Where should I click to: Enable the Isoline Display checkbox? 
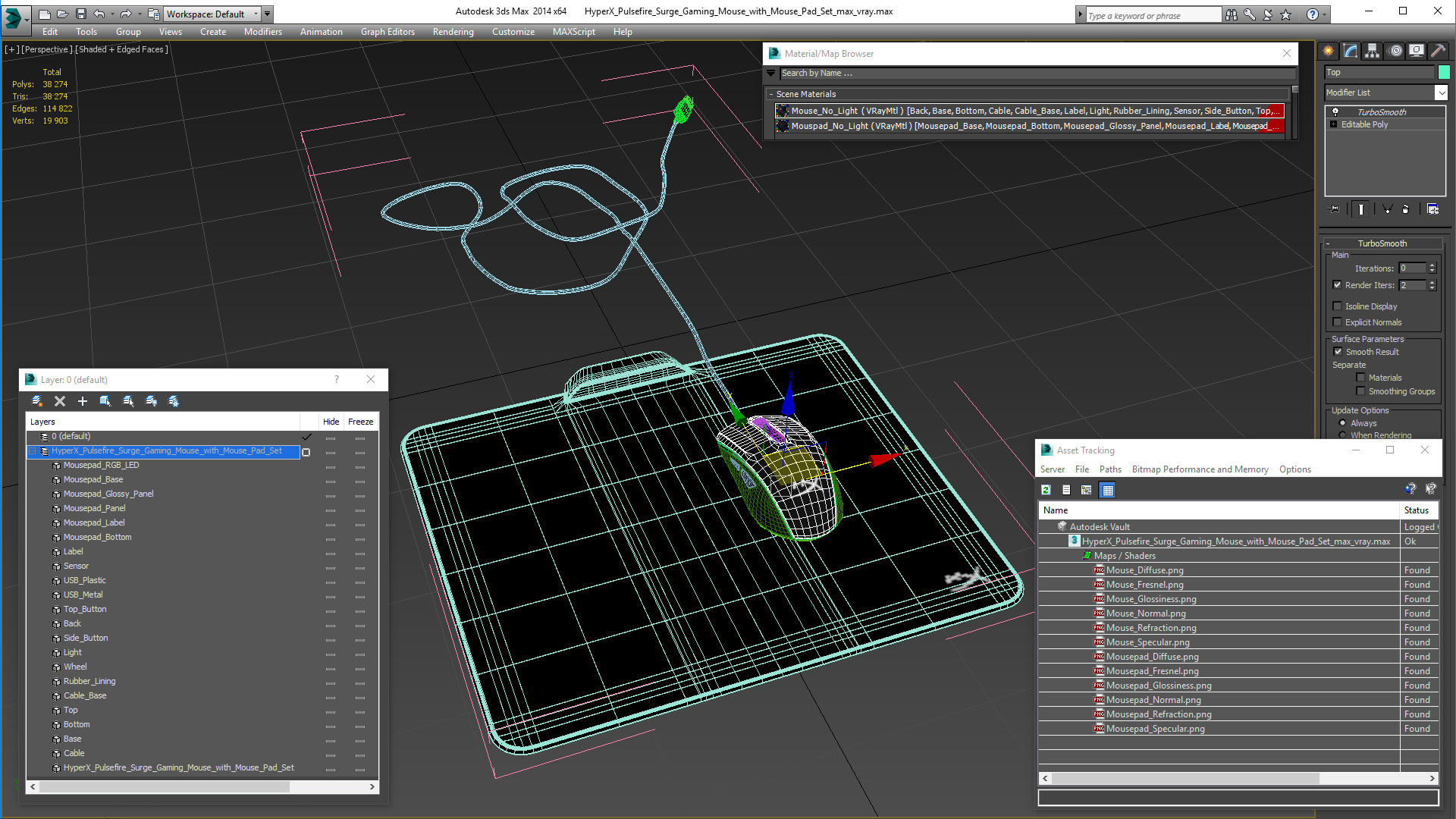[1338, 306]
